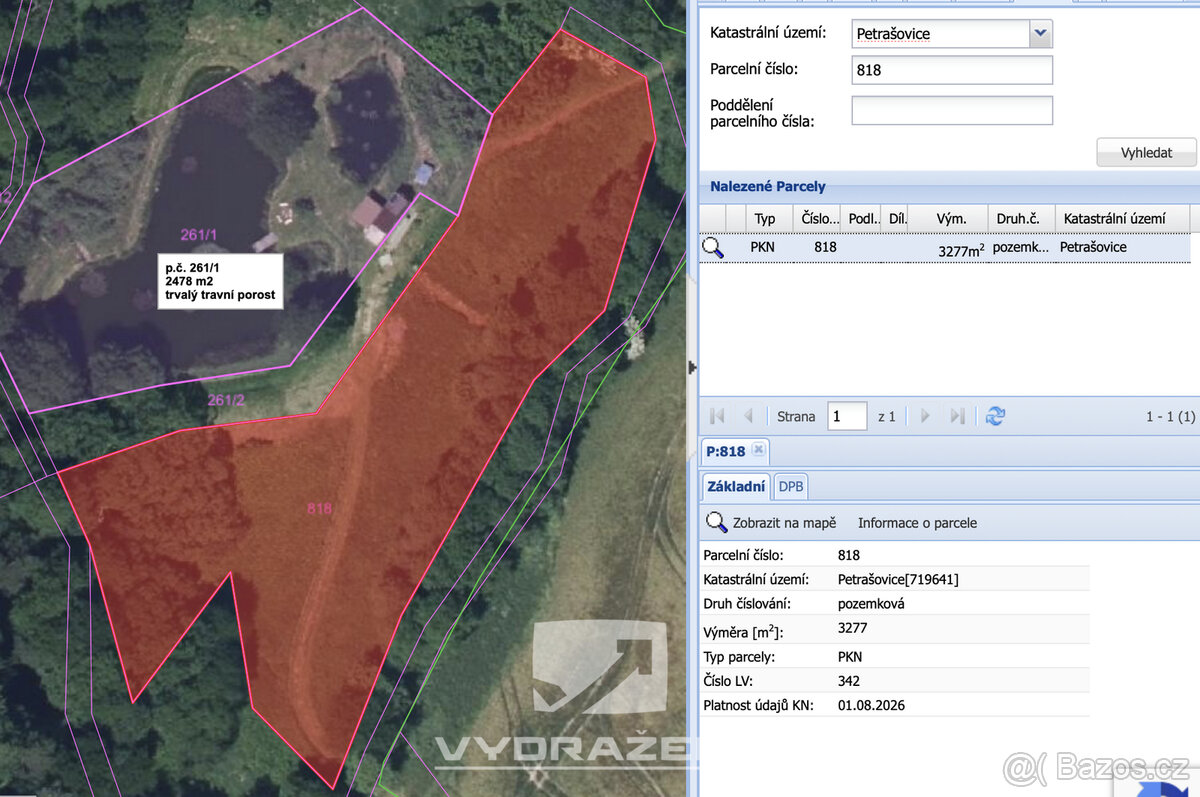Focus the Poddělení parcelního čísla field
This screenshot has height=797, width=1200.
tap(952, 110)
